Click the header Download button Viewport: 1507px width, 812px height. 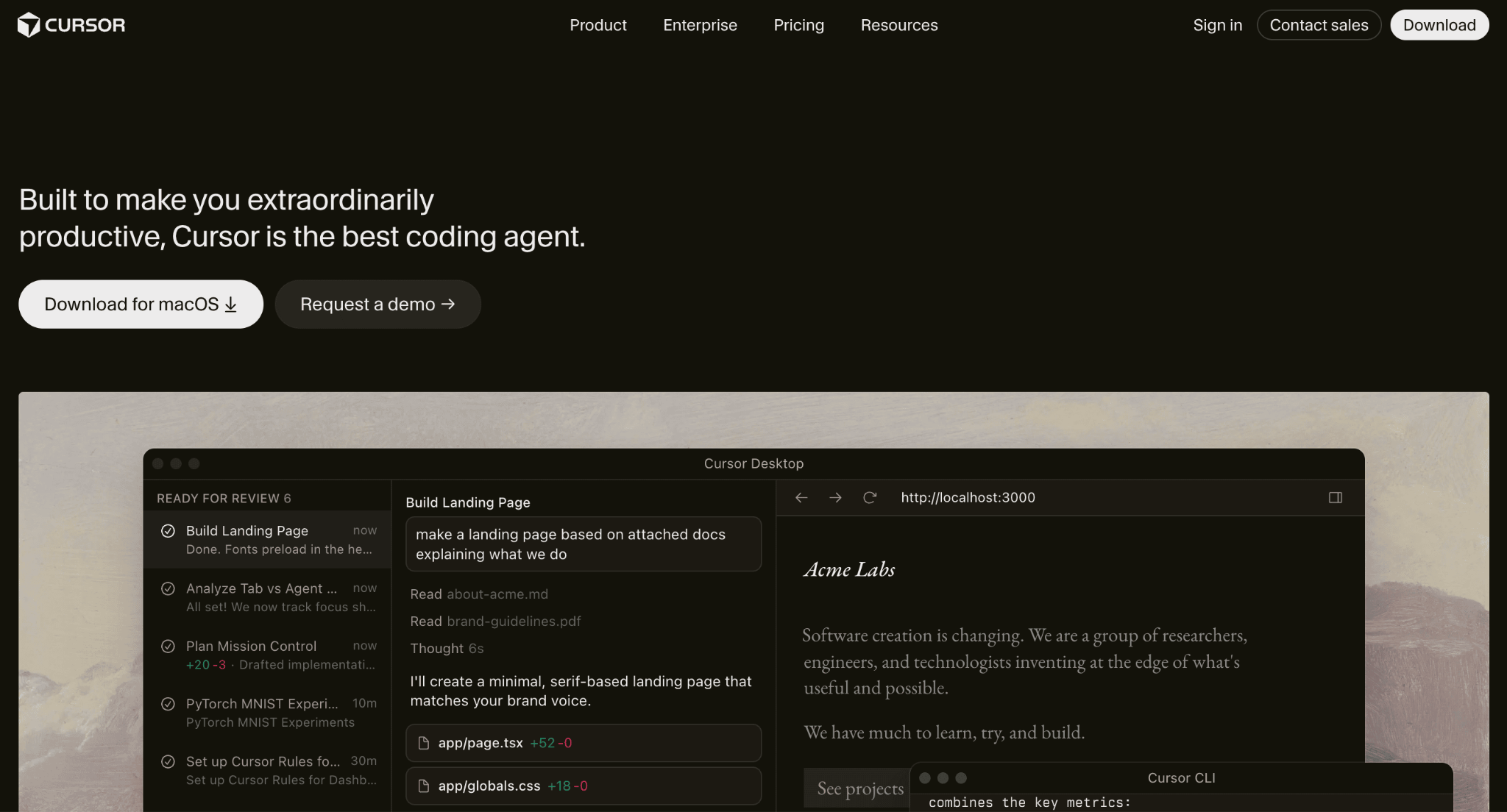coord(1439,25)
